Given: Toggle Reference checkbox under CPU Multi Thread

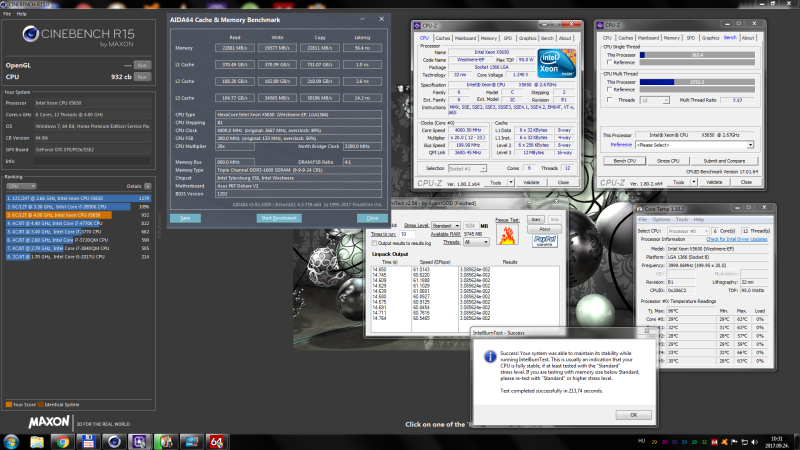Looking at the screenshot, I should [609, 89].
